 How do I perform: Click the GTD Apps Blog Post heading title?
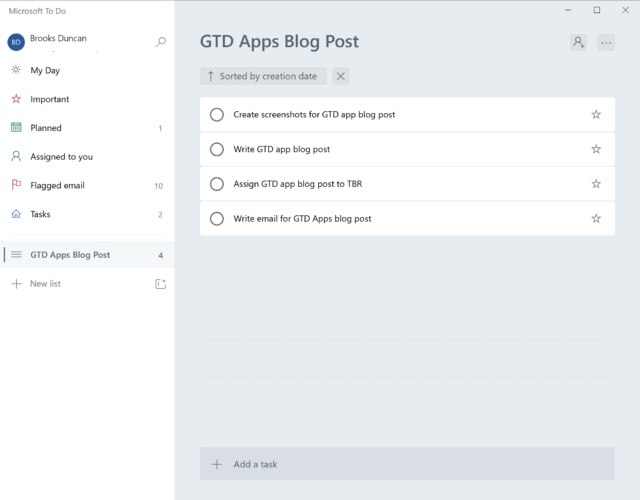[279, 42]
